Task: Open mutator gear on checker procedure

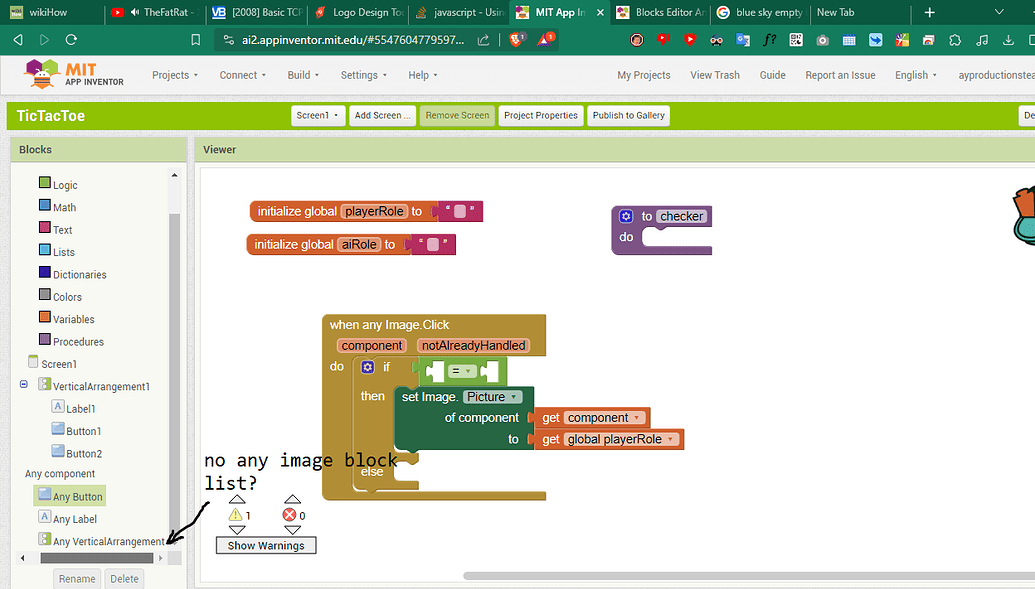Action: (626, 216)
